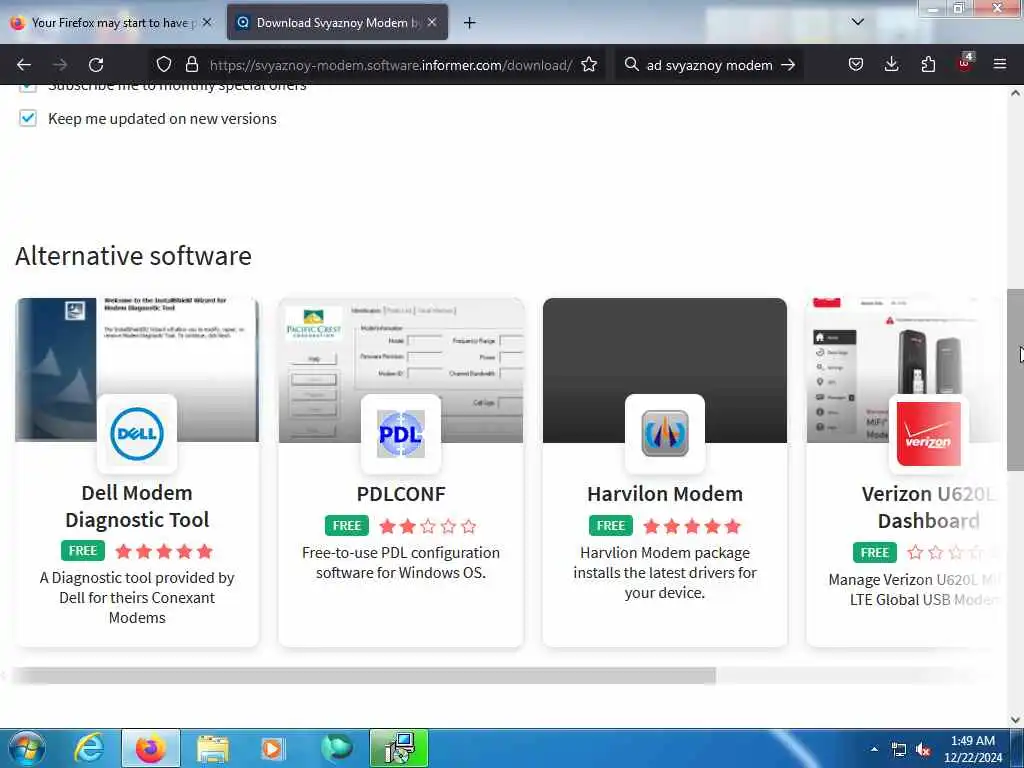
Task: Click FREE badge under Dell Modem Diagnostic Tool
Action: [83, 551]
